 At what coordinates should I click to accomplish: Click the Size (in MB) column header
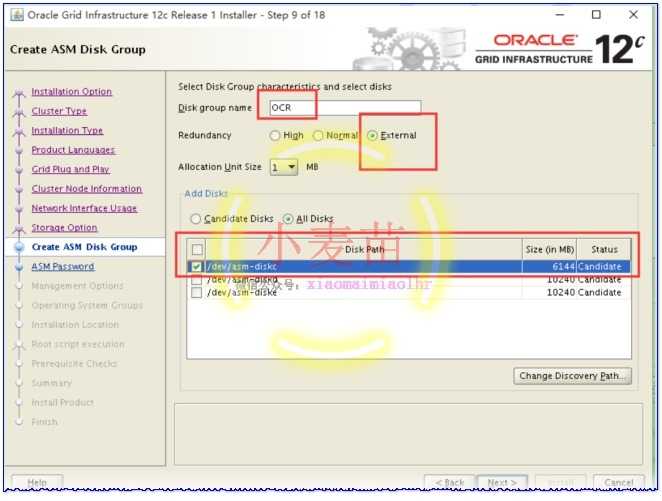(549, 249)
